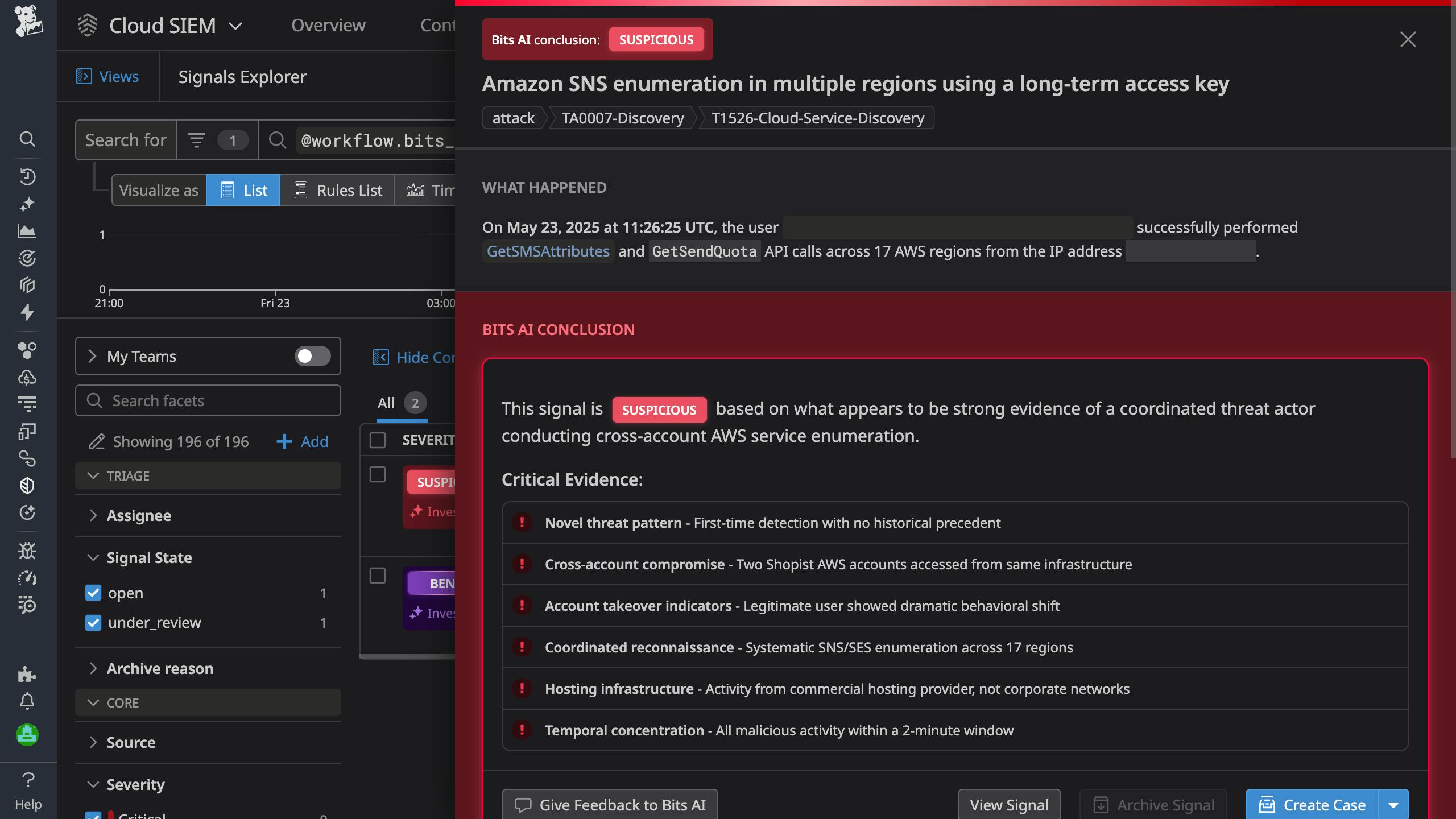Uncheck the open signal state filter
Viewport: 1456px width, 819px height.
coord(93,593)
